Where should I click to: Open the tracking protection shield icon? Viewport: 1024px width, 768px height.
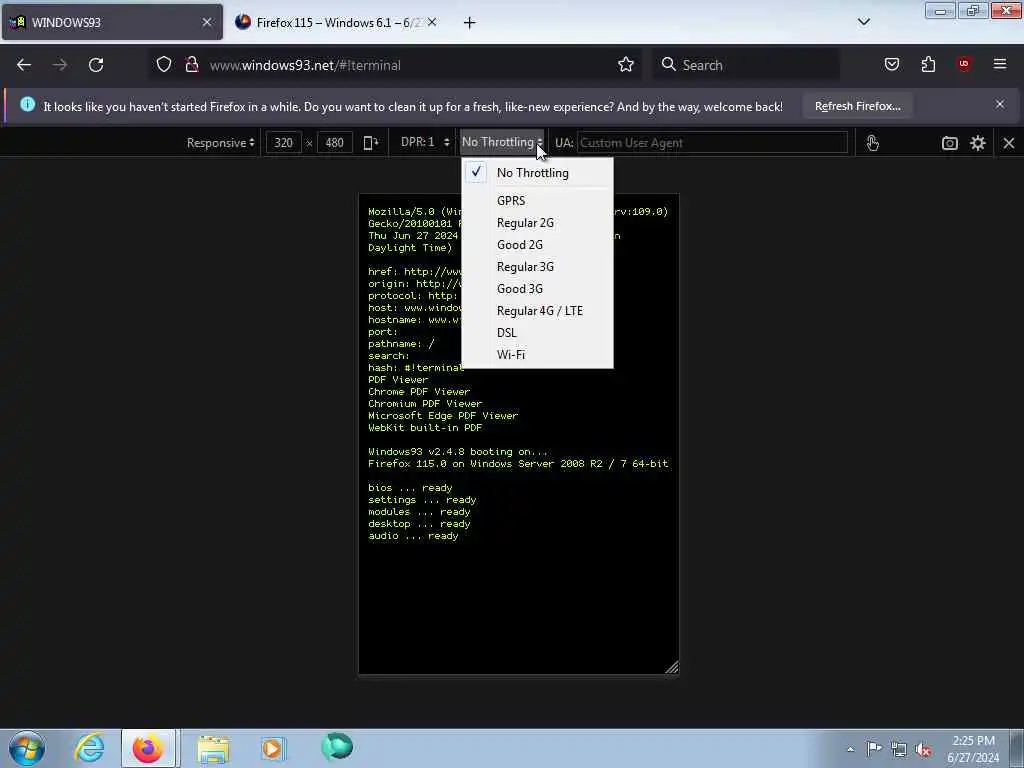(164, 65)
